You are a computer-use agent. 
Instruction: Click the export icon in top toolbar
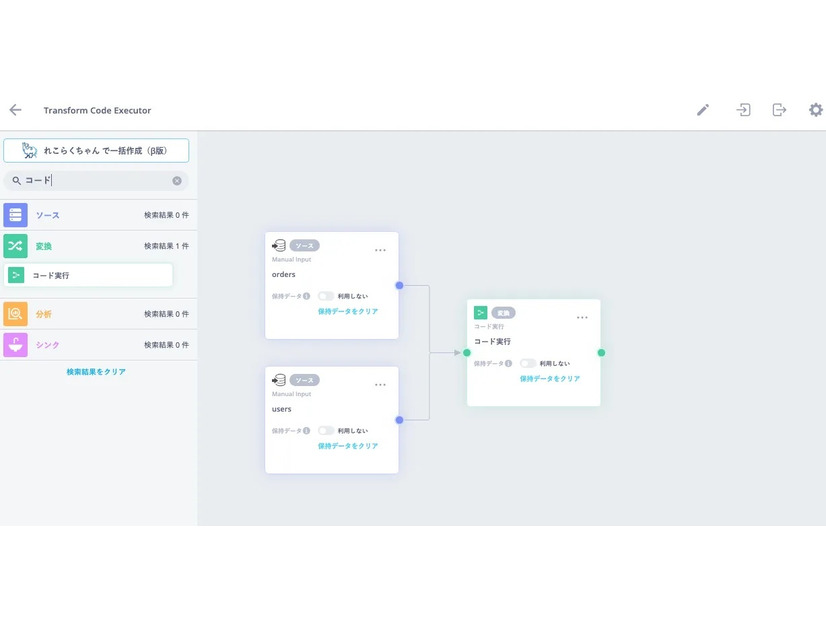(779, 110)
